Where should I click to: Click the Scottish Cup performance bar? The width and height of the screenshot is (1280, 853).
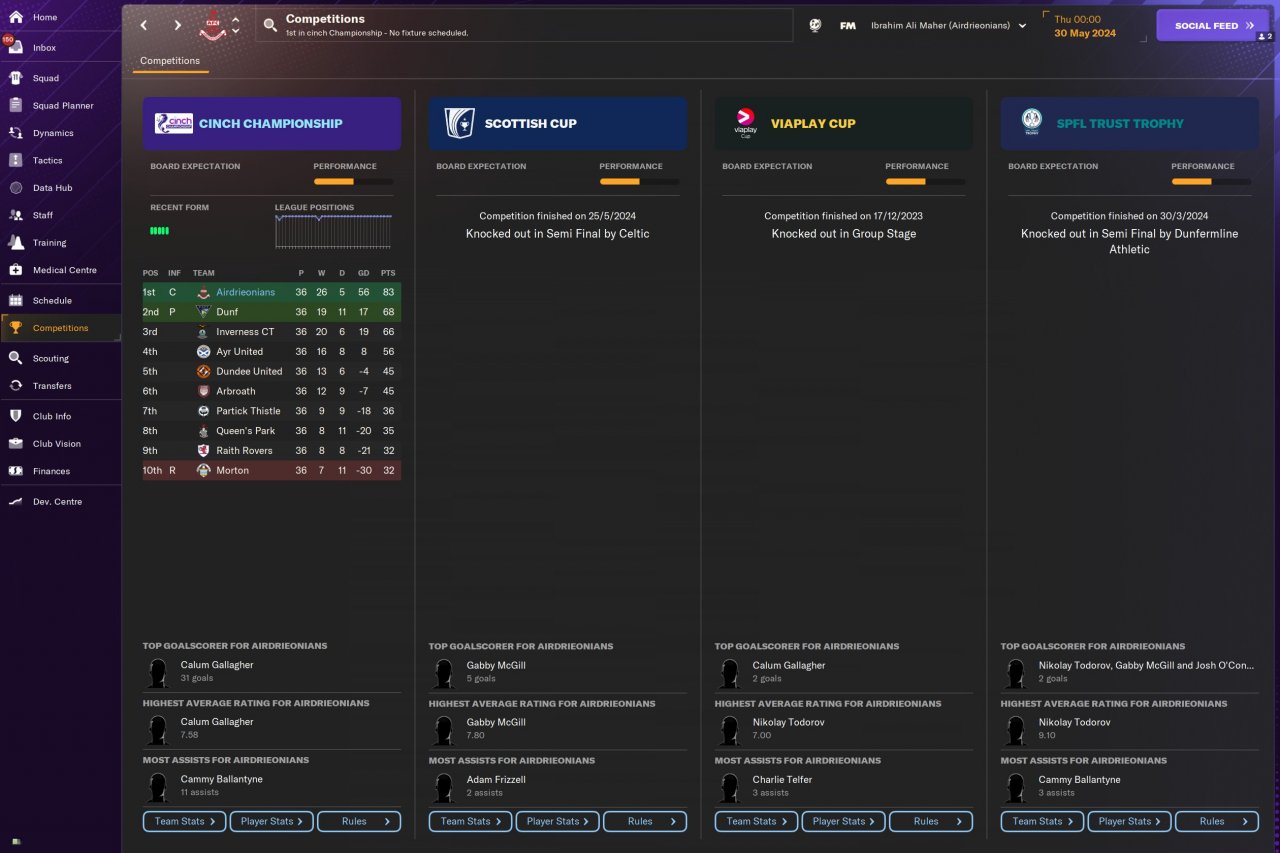639,182
